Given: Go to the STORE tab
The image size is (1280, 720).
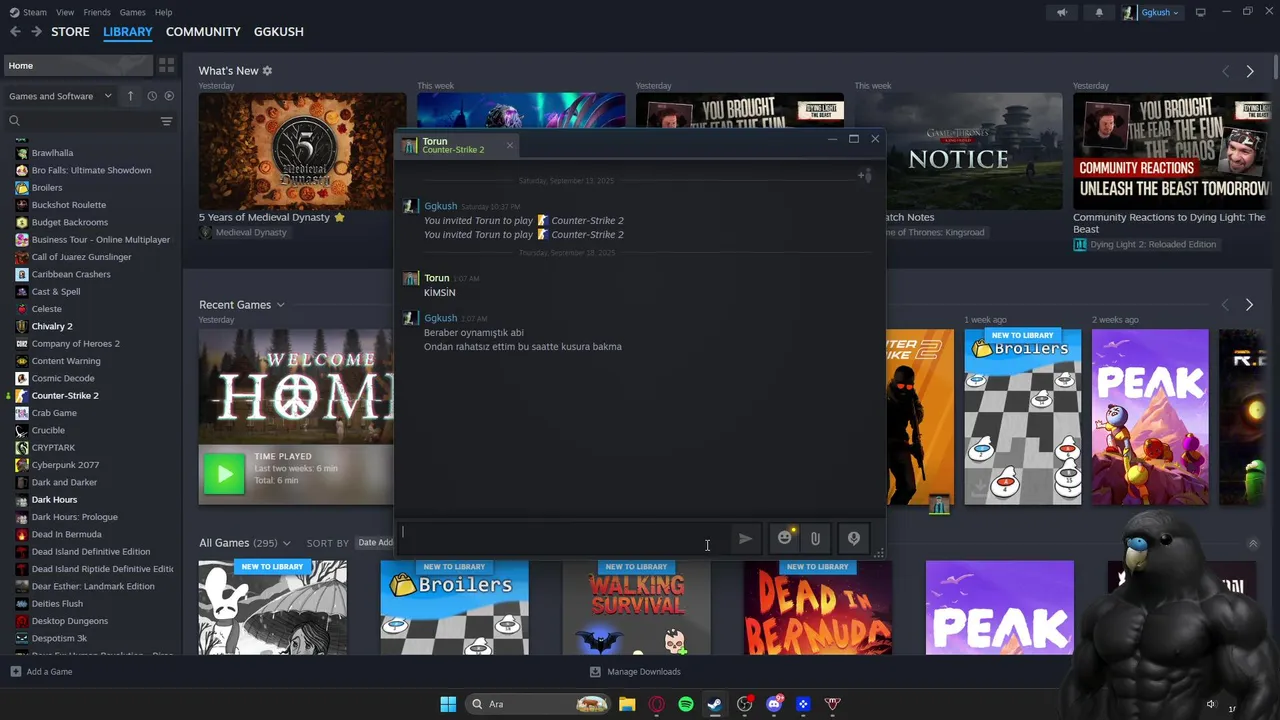Looking at the screenshot, I should click(70, 32).
